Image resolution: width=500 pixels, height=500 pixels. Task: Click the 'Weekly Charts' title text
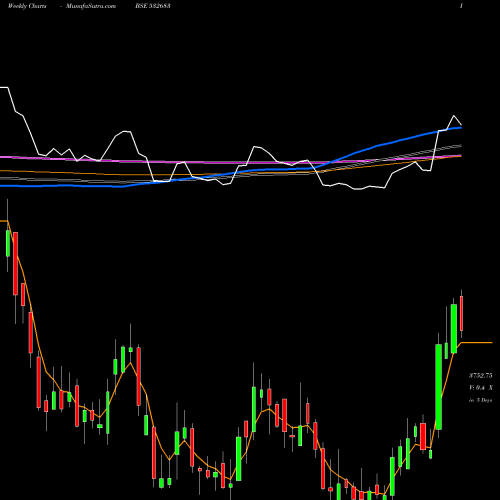point(27,6)
